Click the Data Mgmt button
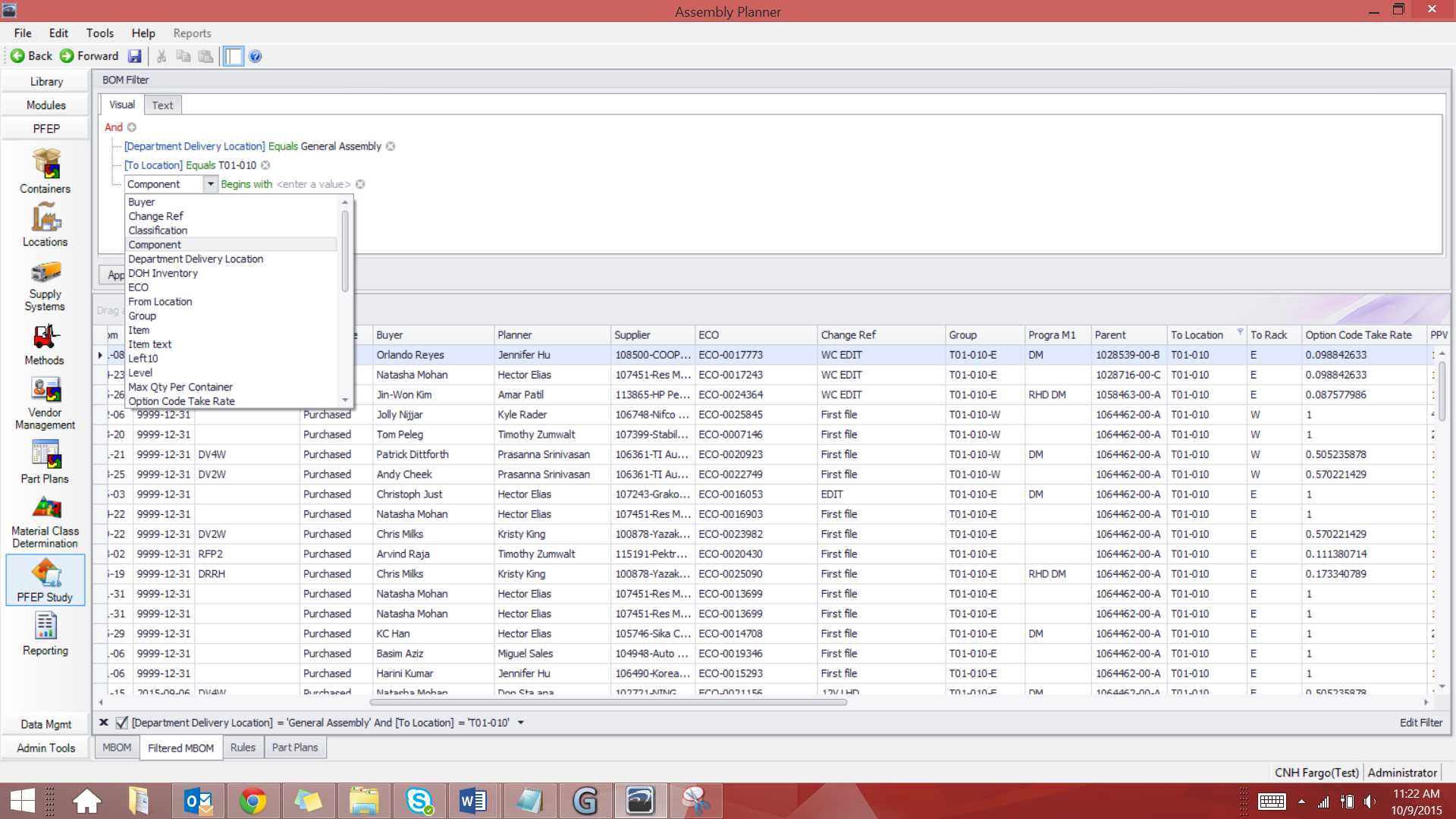Image resolution: width=1456 pixels, height=819 pixels. click(46, 724)
